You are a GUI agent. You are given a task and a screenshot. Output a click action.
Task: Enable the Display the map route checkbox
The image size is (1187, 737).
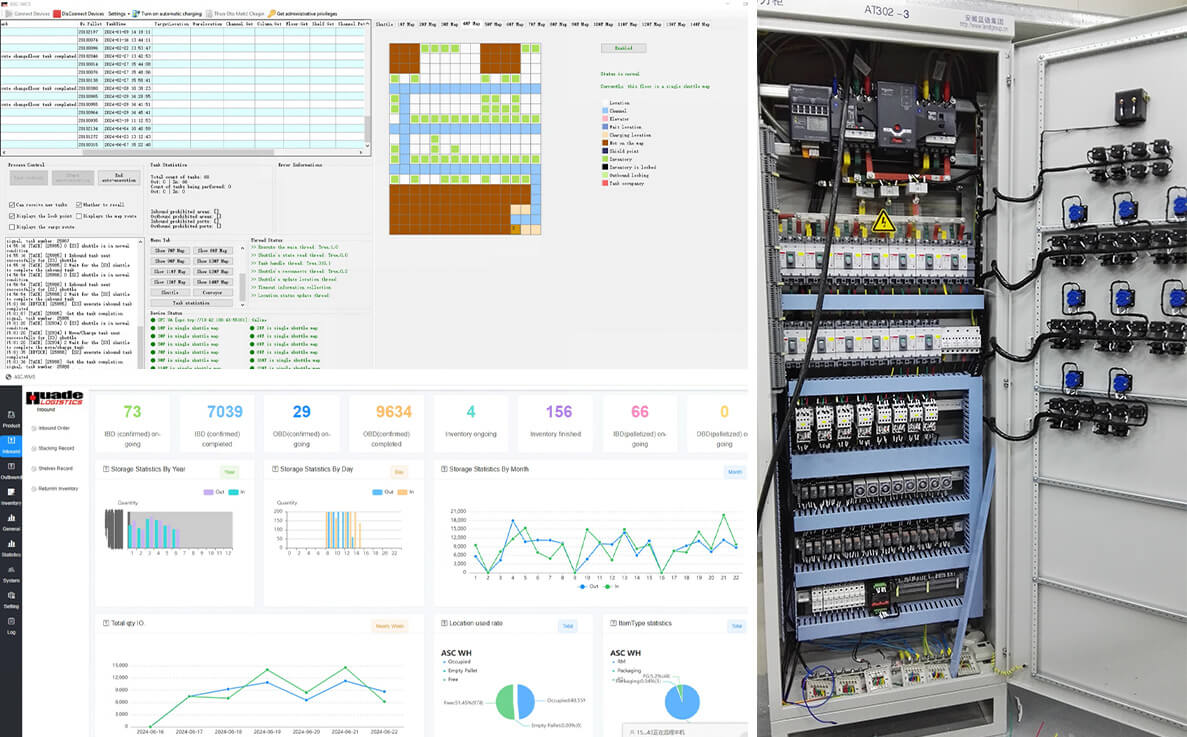click(x=79, y=216)
